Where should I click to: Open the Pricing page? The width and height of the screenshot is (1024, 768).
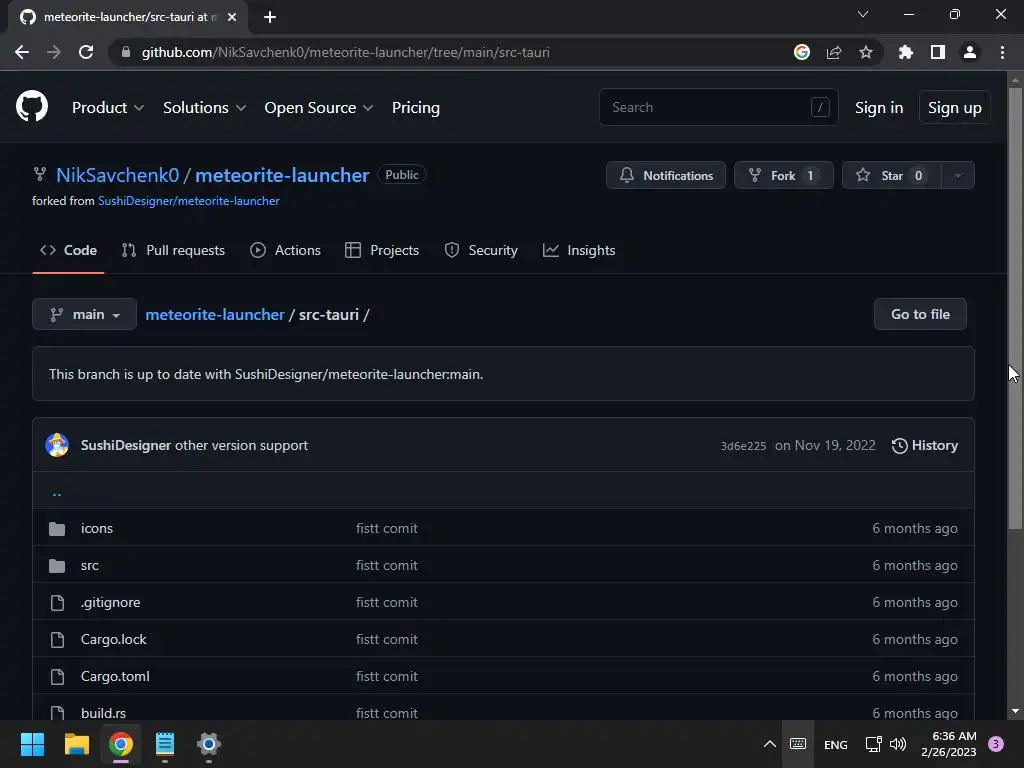pyautogui.click(x=416, y=107)
